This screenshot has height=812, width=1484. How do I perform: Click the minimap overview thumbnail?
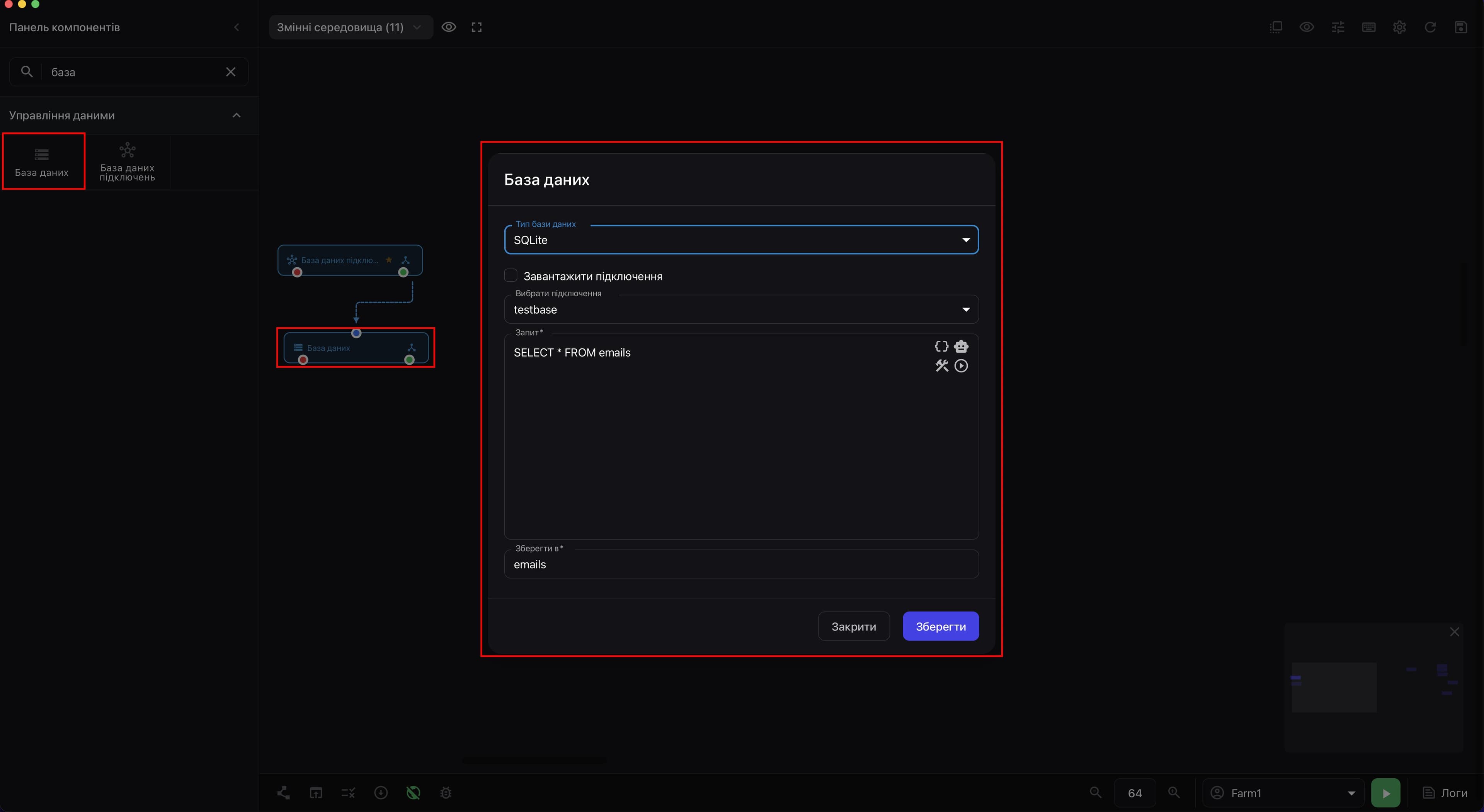[1373, 688]
